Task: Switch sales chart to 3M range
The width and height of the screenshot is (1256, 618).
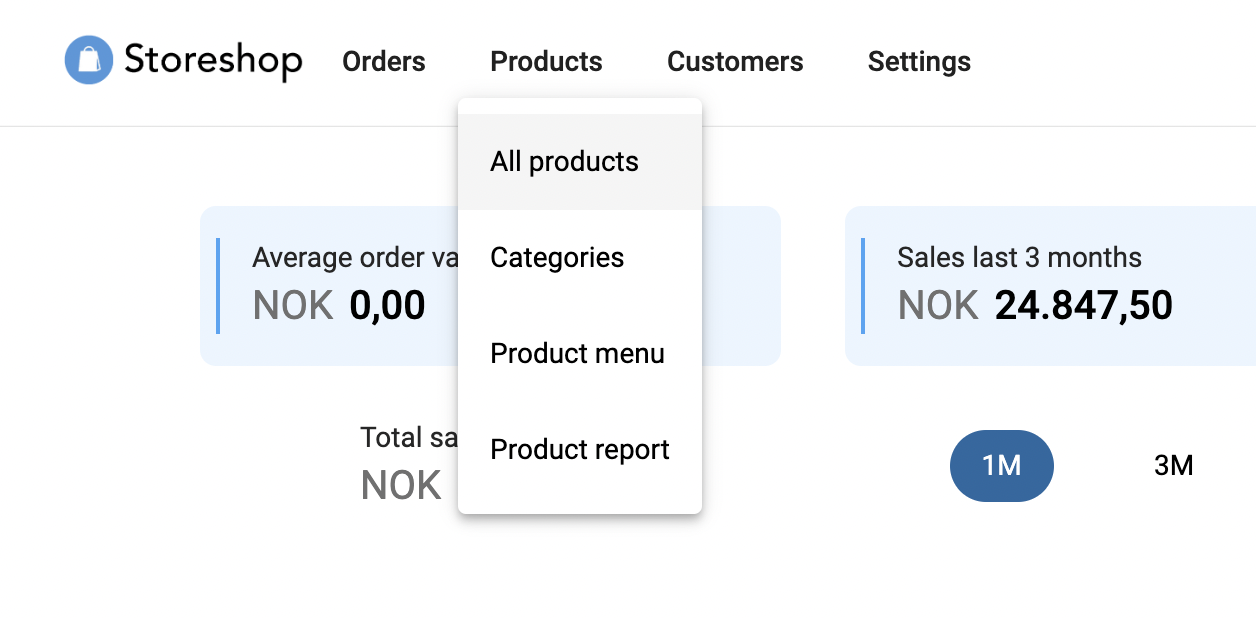Action: pos(1173,466)
